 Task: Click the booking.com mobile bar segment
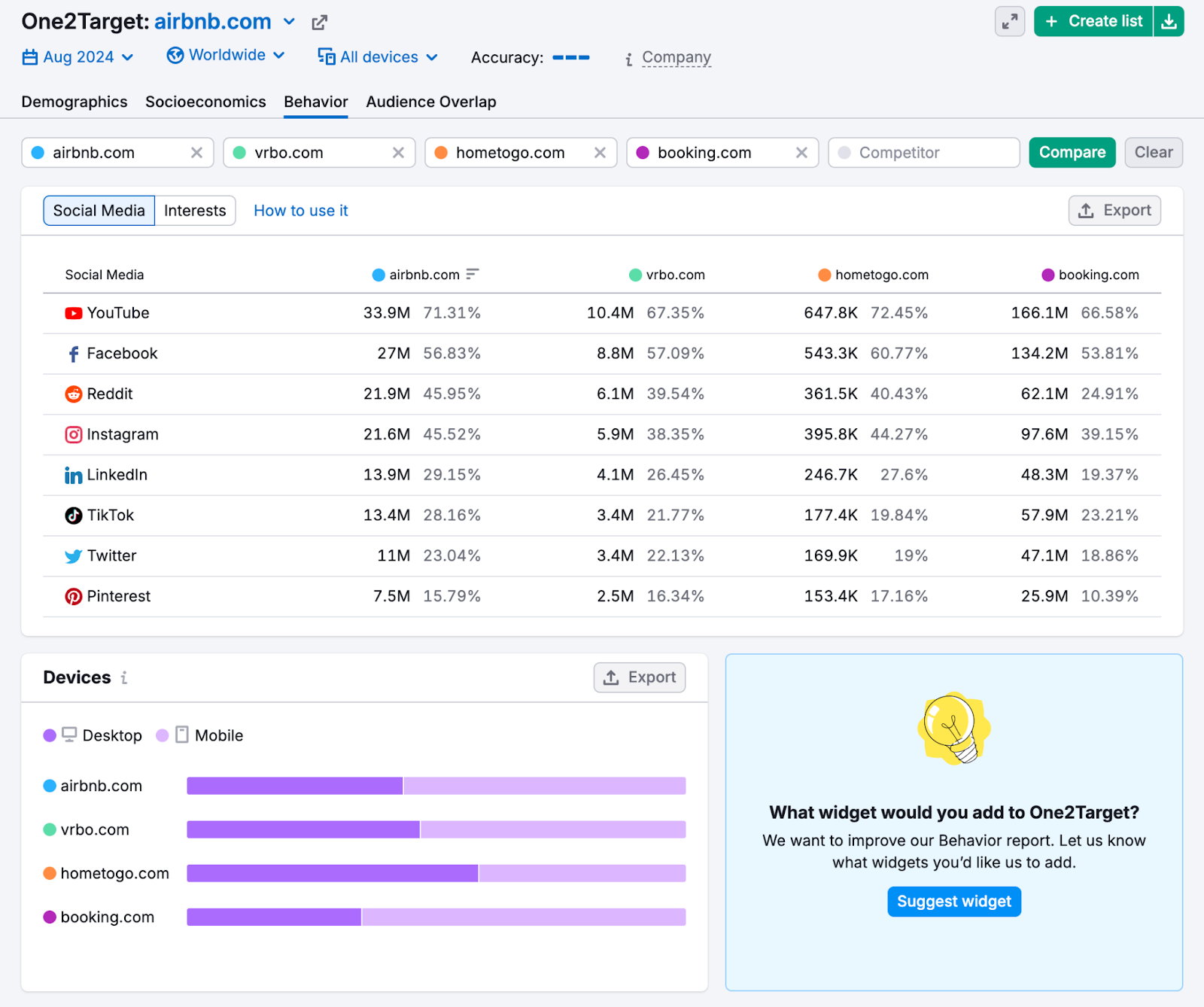point(524,917)
